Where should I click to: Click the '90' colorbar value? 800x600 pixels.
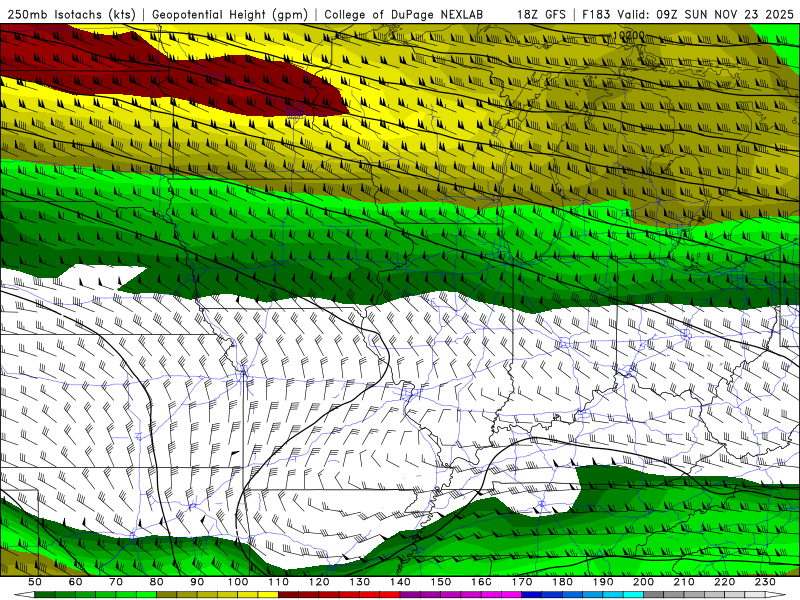click(197, 582)
